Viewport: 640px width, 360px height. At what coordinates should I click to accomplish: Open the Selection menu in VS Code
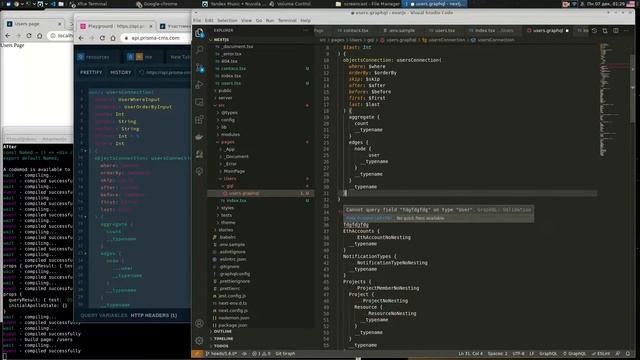point(227,20)
